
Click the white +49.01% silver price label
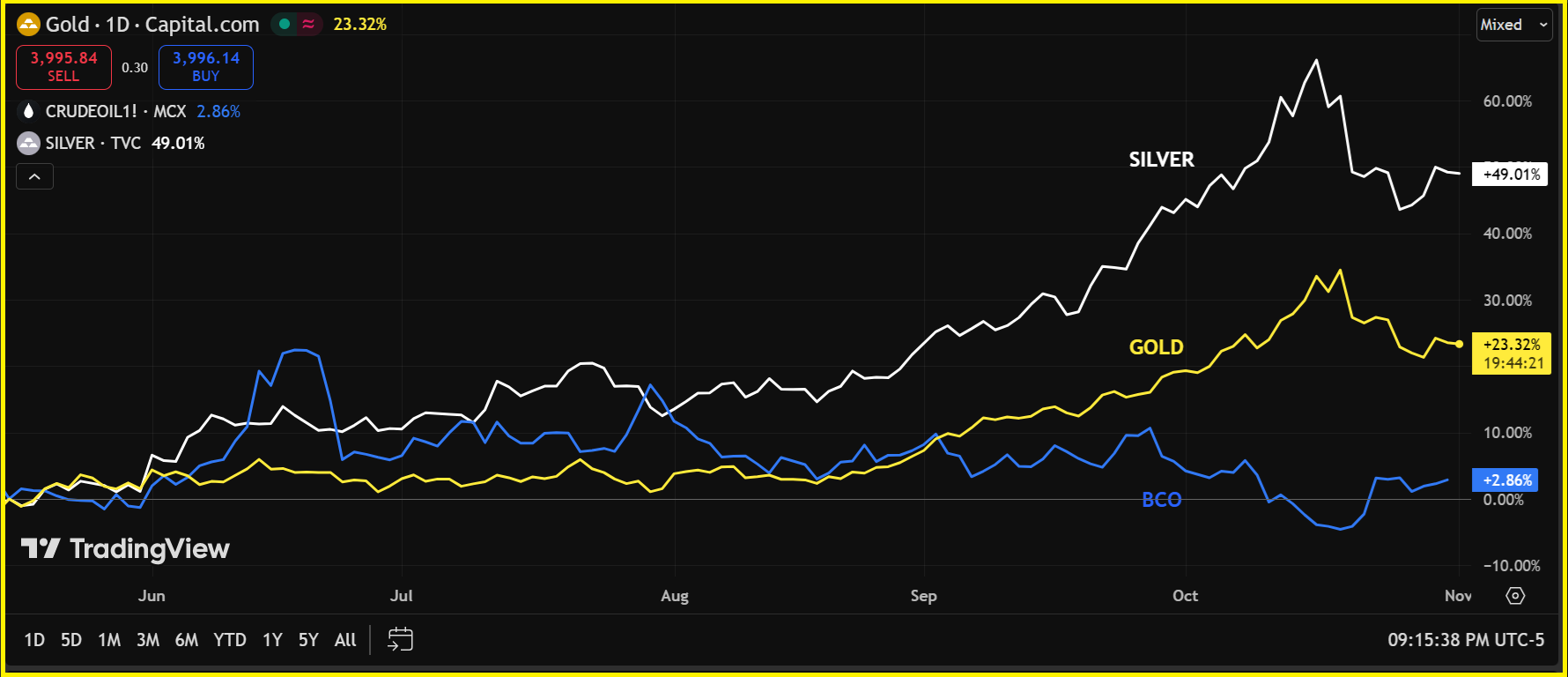(x=1510, y=175)
